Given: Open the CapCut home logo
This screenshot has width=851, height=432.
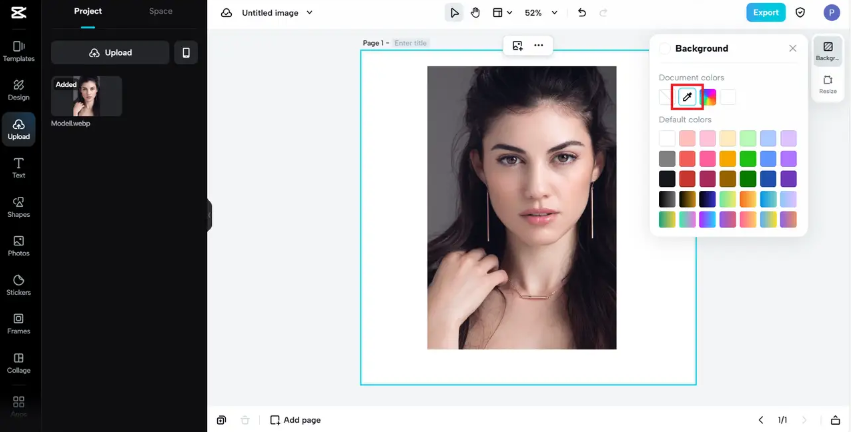Looking at the screenshot, I should click(x=18, y=12).
